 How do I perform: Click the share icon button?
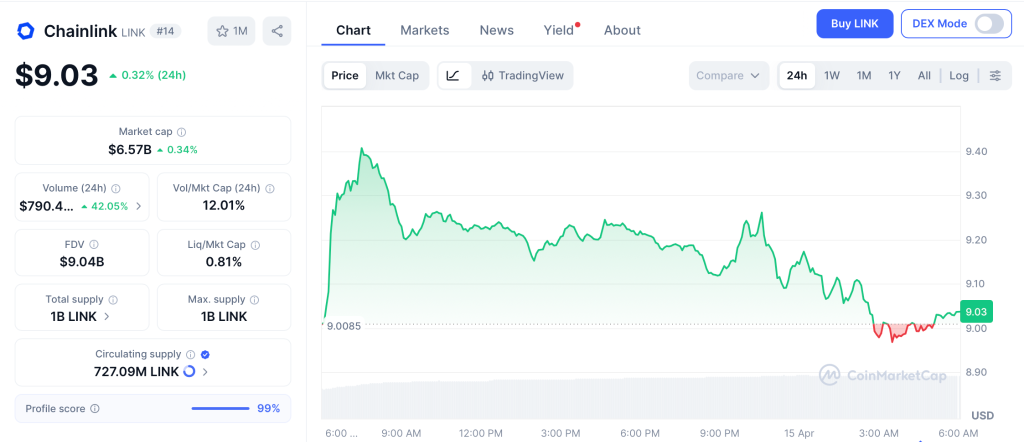tap(277, 31)
